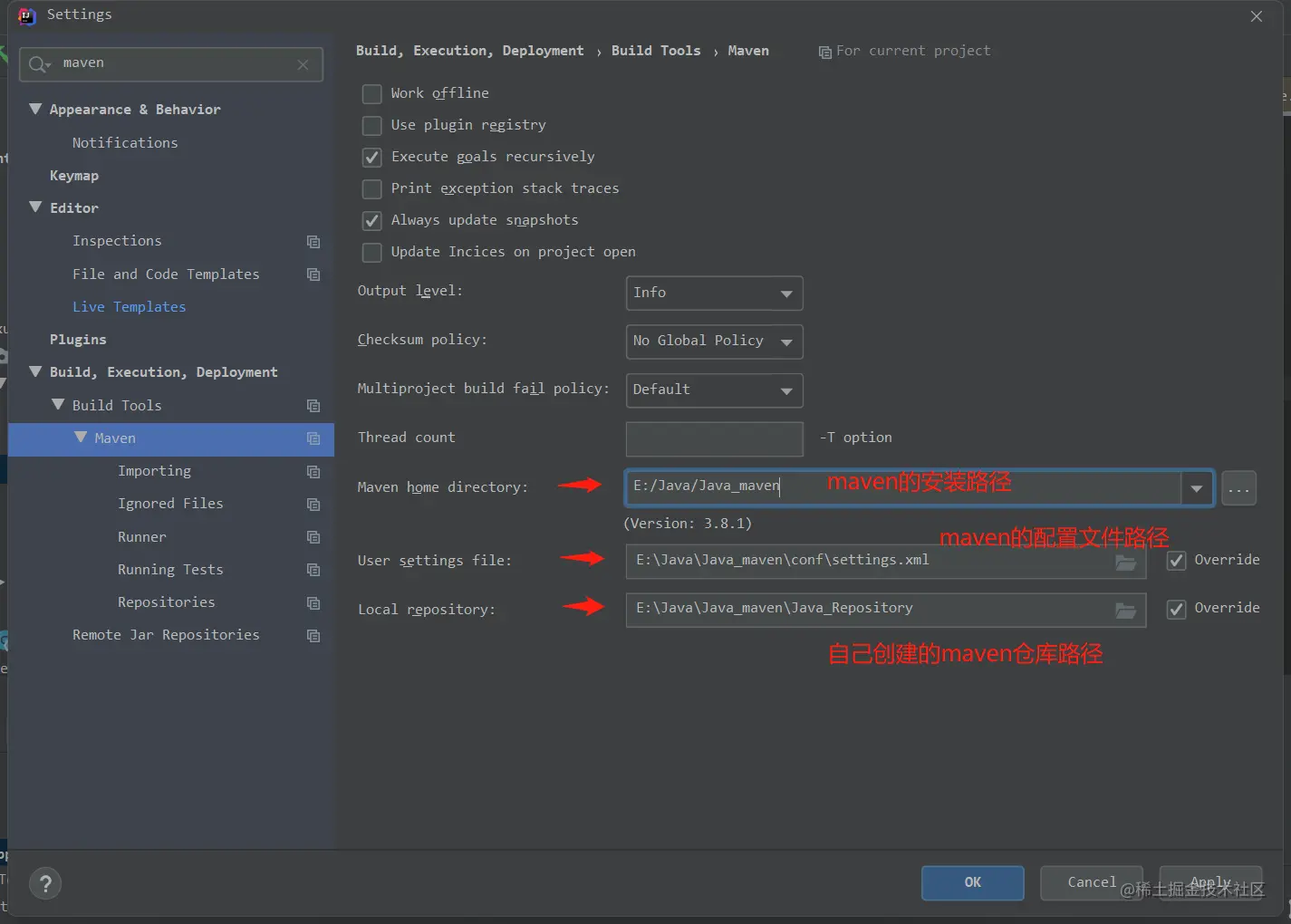Image resolution: width=1291 pixels, height=924 pixels.
Task: Click the project-level icon beside Inspections
Action: click(313, 242)
